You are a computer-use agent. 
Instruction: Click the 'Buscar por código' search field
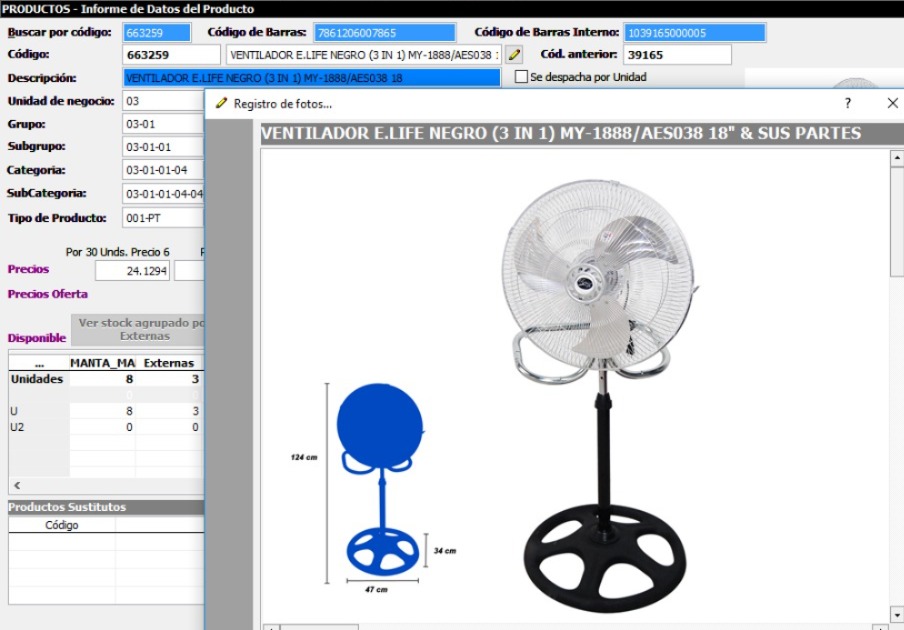point(156,33)
